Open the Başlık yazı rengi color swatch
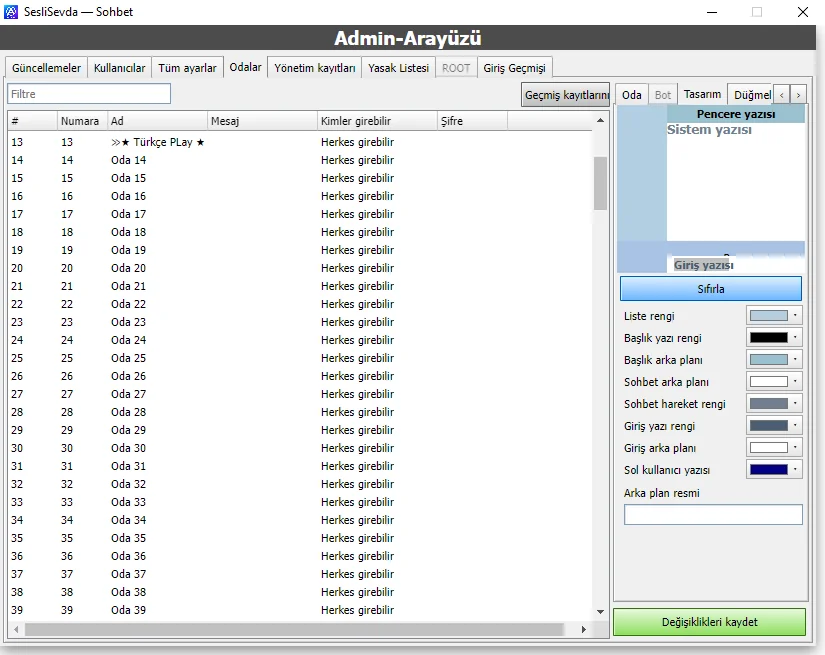This screenshot has height=655, width=825. point(768,338)
